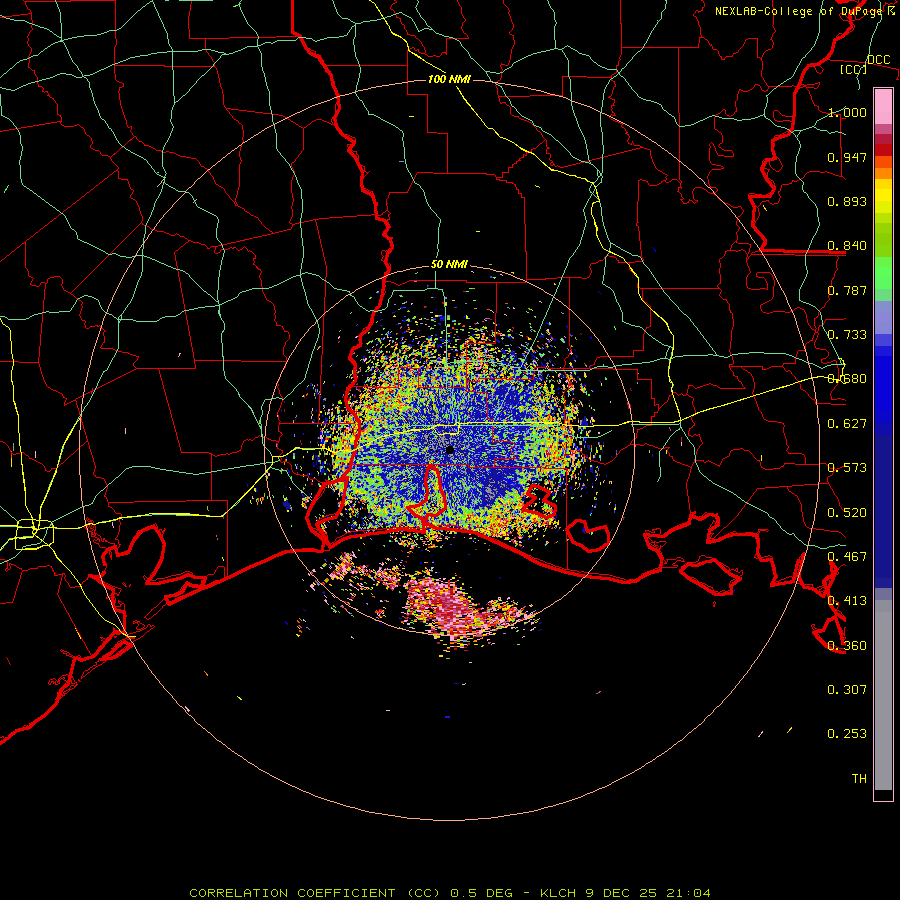Screen dimensions: 900x900
Task: Click the 0.680 color scale value
Action: point(847,379)
